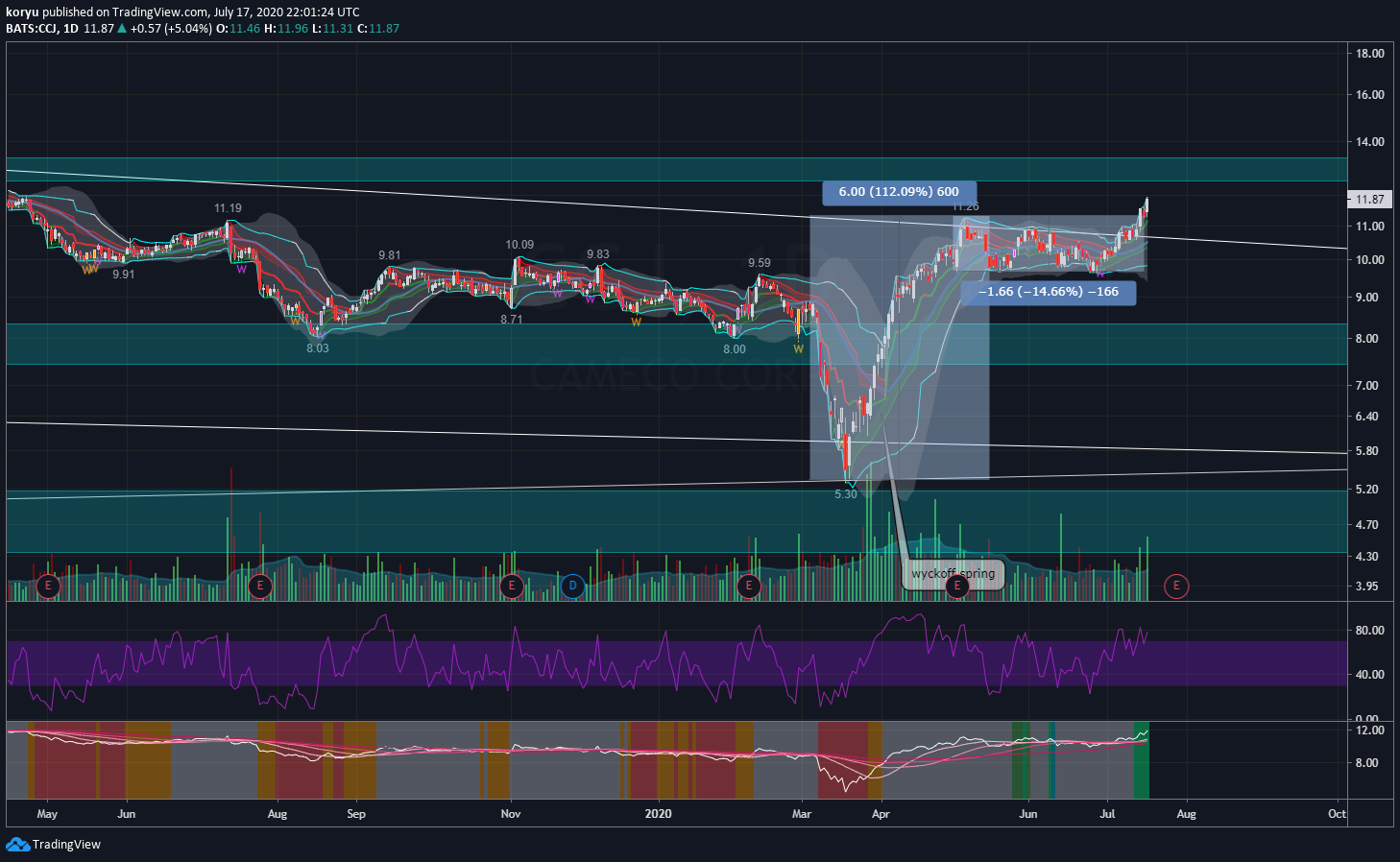Click the 'Oct' label on time axis

[1337, 814]
